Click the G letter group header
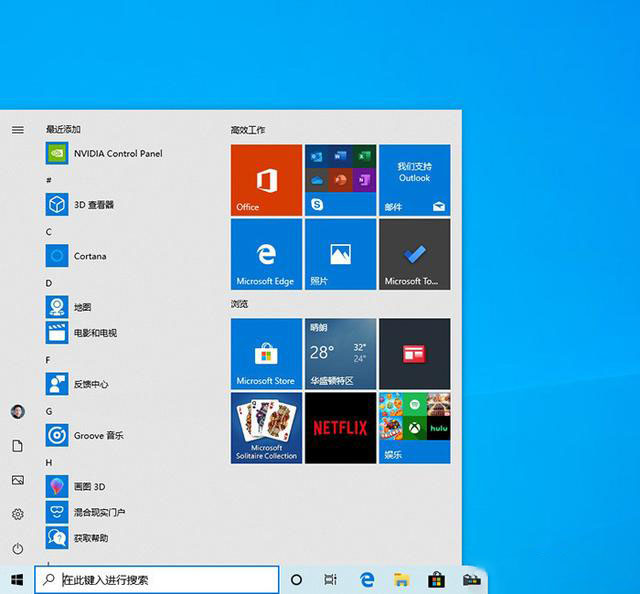Viewport: 640px width, 594px height. pos(49,411)
